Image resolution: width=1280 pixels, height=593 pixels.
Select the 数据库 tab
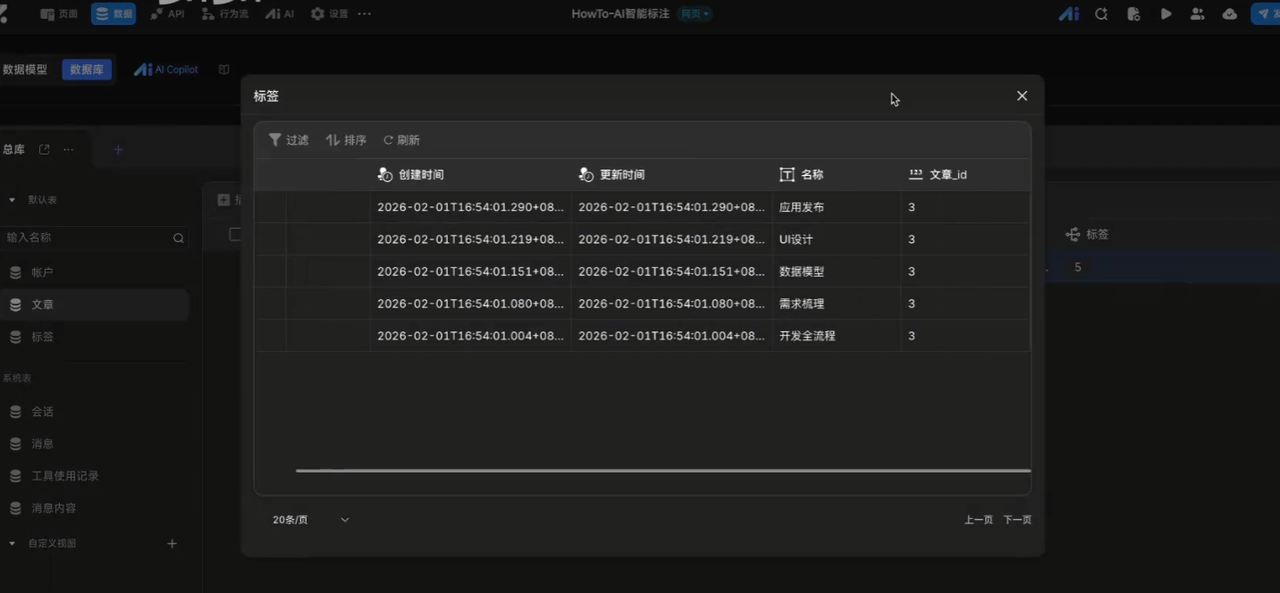pos(86,70)
